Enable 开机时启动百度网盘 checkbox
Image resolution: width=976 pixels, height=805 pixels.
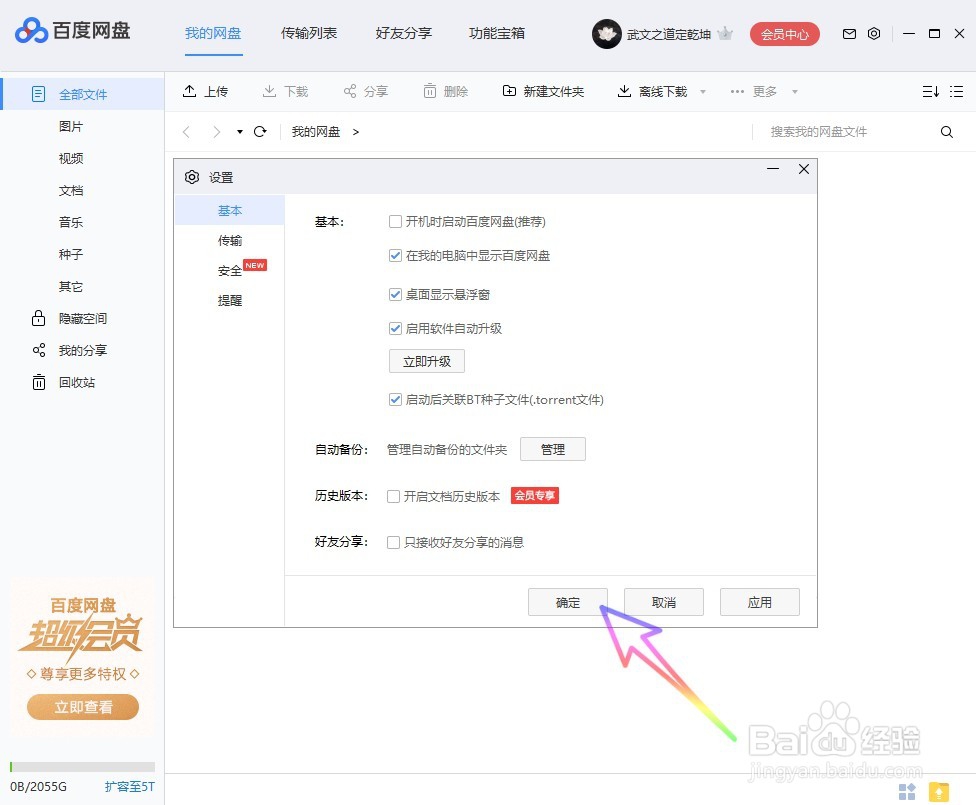coord(396,221)
